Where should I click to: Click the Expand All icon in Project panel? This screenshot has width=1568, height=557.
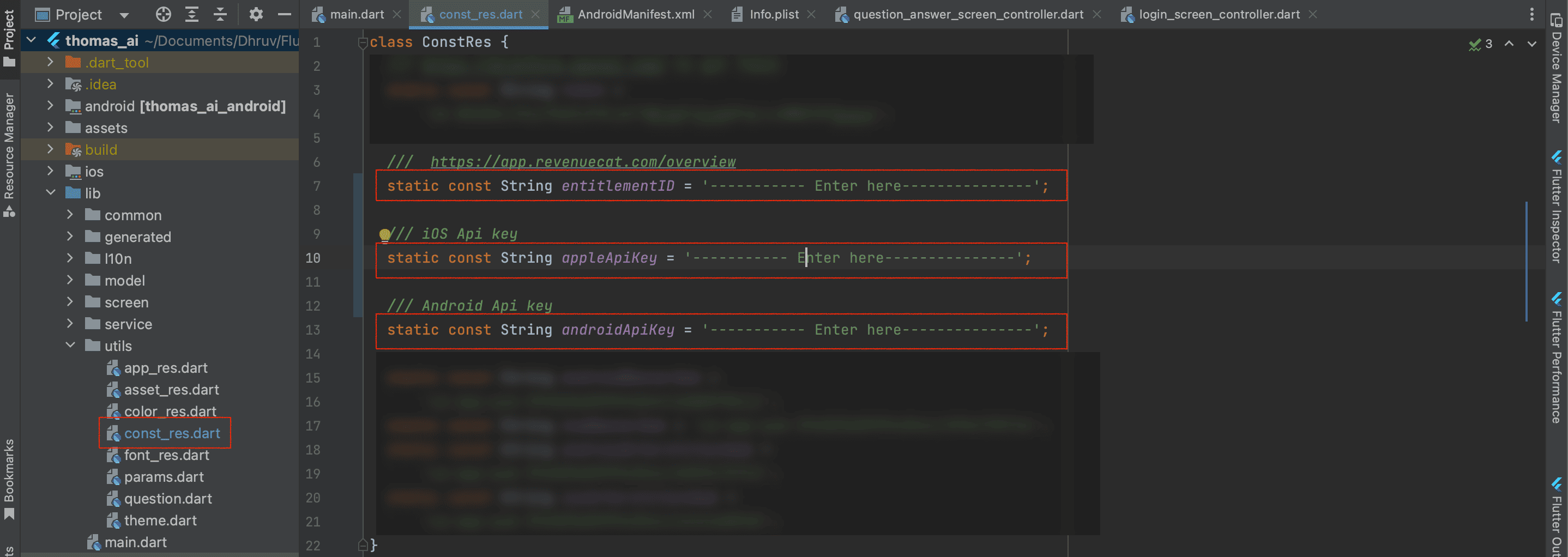(192, 14)
